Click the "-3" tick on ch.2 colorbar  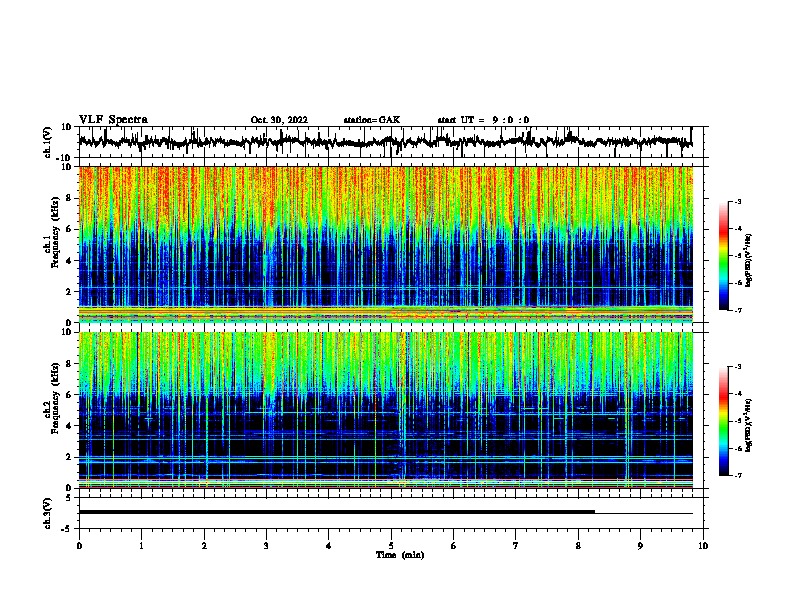pos(738,367)
